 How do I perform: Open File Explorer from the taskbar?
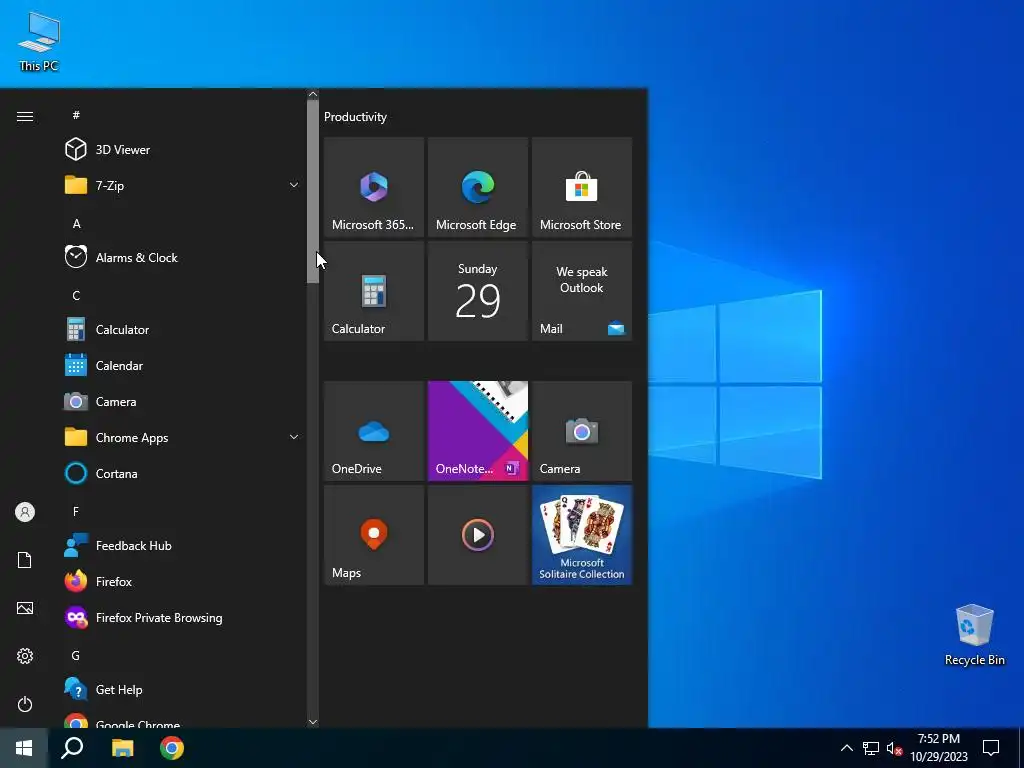(x=122, y=748)
